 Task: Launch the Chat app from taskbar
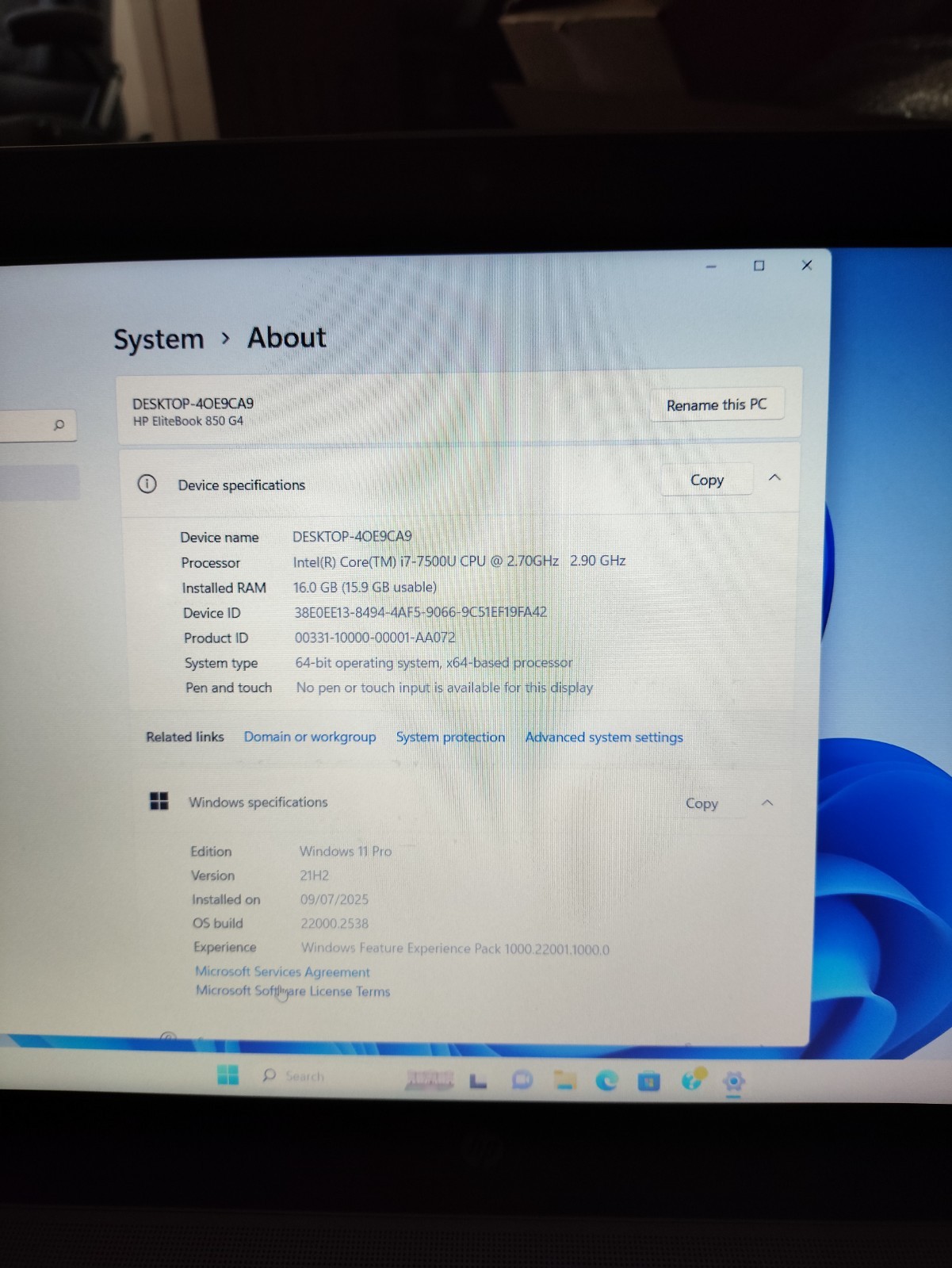tap(522, 1080)
